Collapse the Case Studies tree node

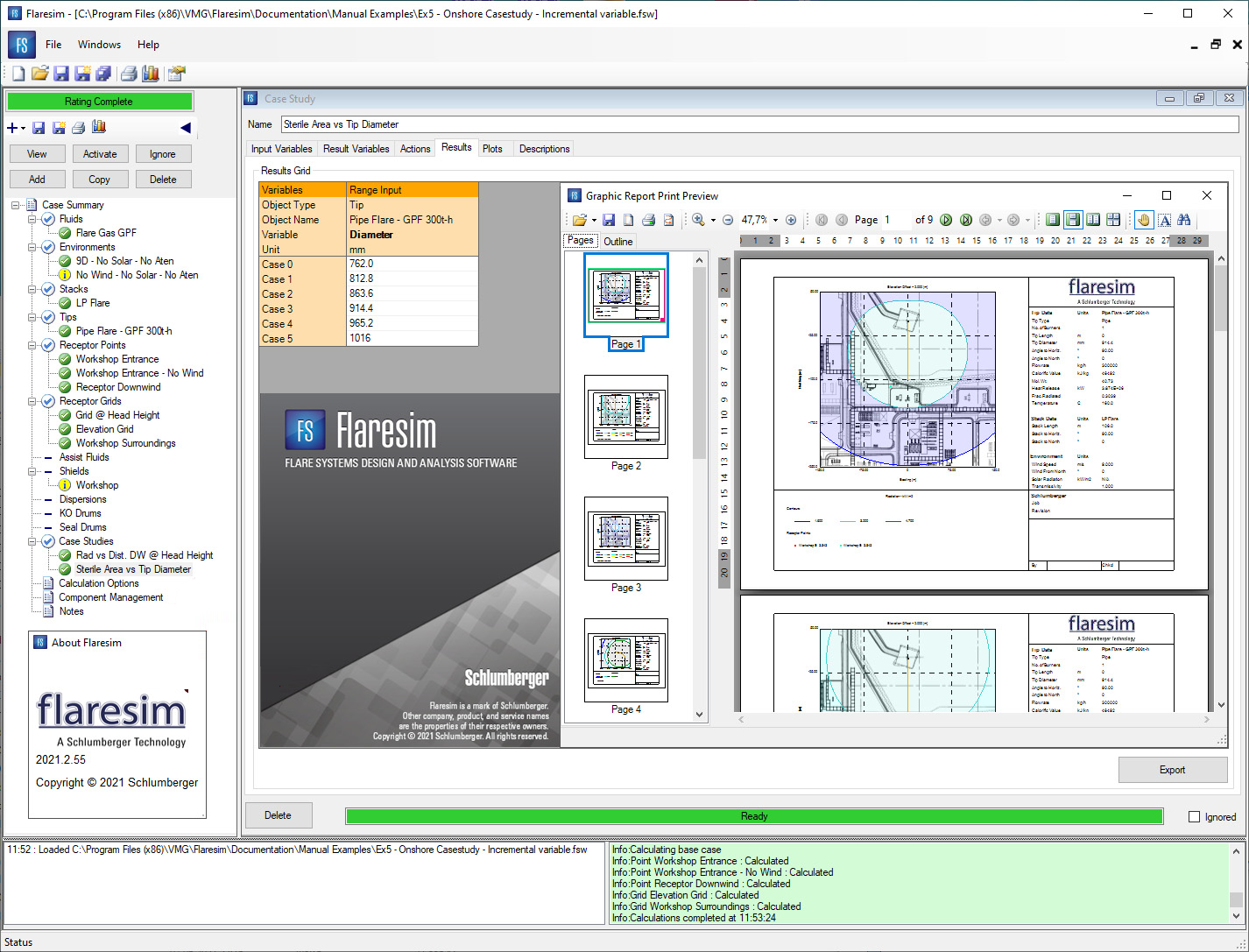tap(33, 541)
